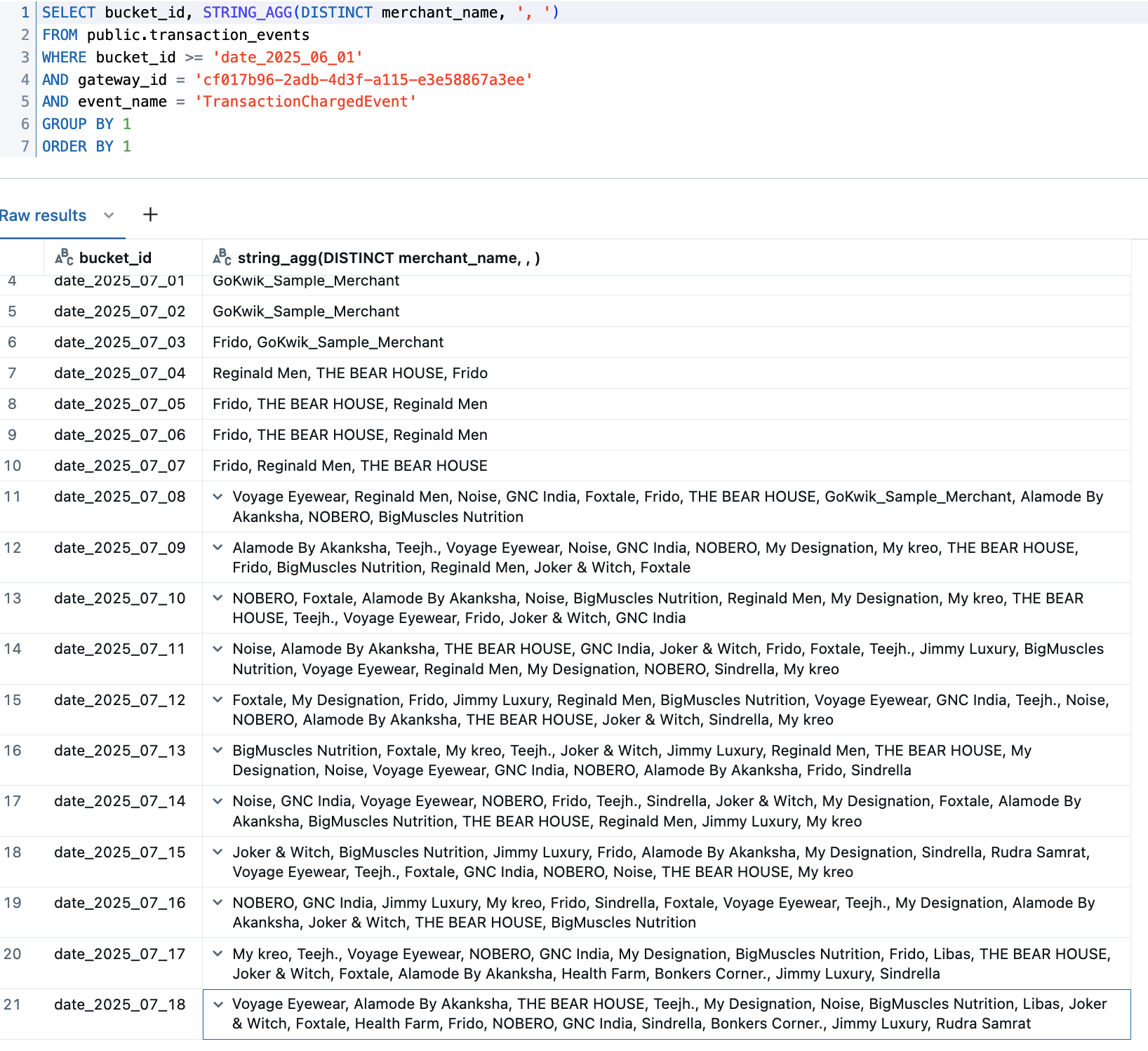
Task: Click row number 21 in results
Action: click(x=13, y=1005)
